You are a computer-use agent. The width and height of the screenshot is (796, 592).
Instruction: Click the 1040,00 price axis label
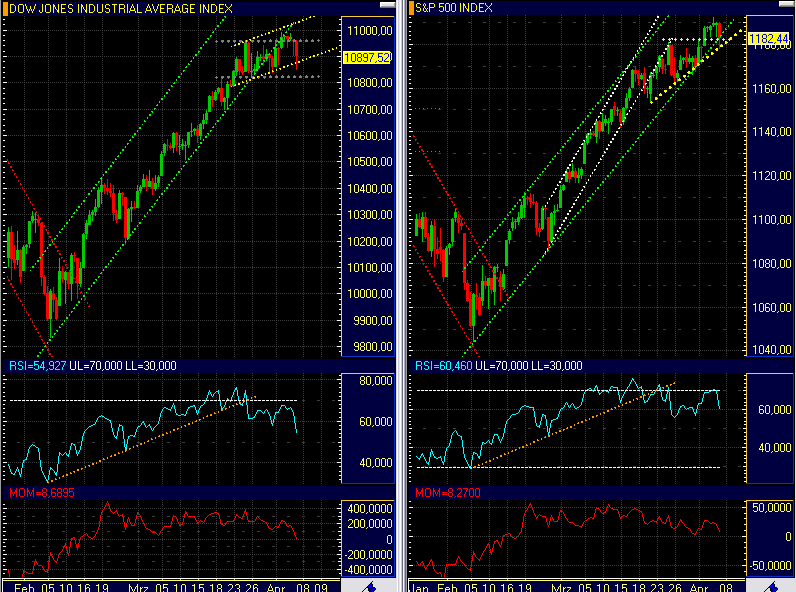tap(772, 349)
